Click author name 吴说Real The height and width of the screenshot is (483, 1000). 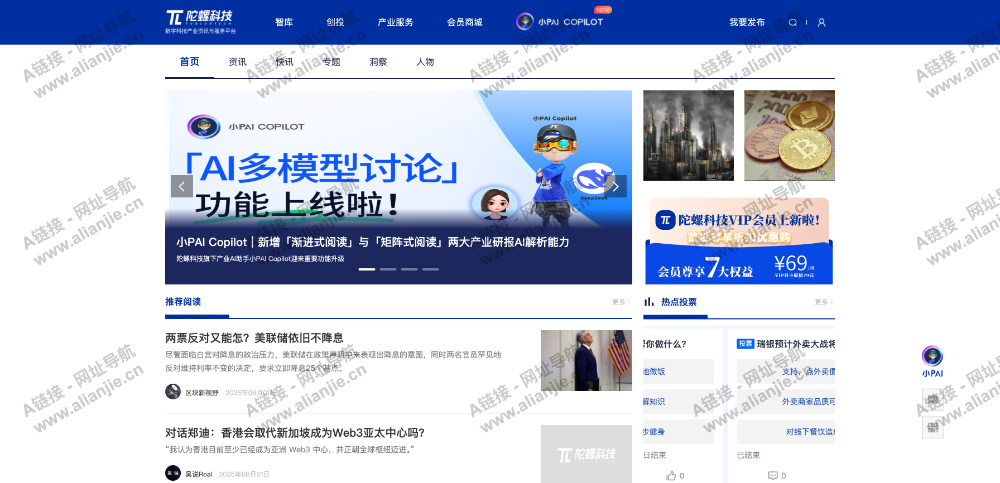click(198, 474)
